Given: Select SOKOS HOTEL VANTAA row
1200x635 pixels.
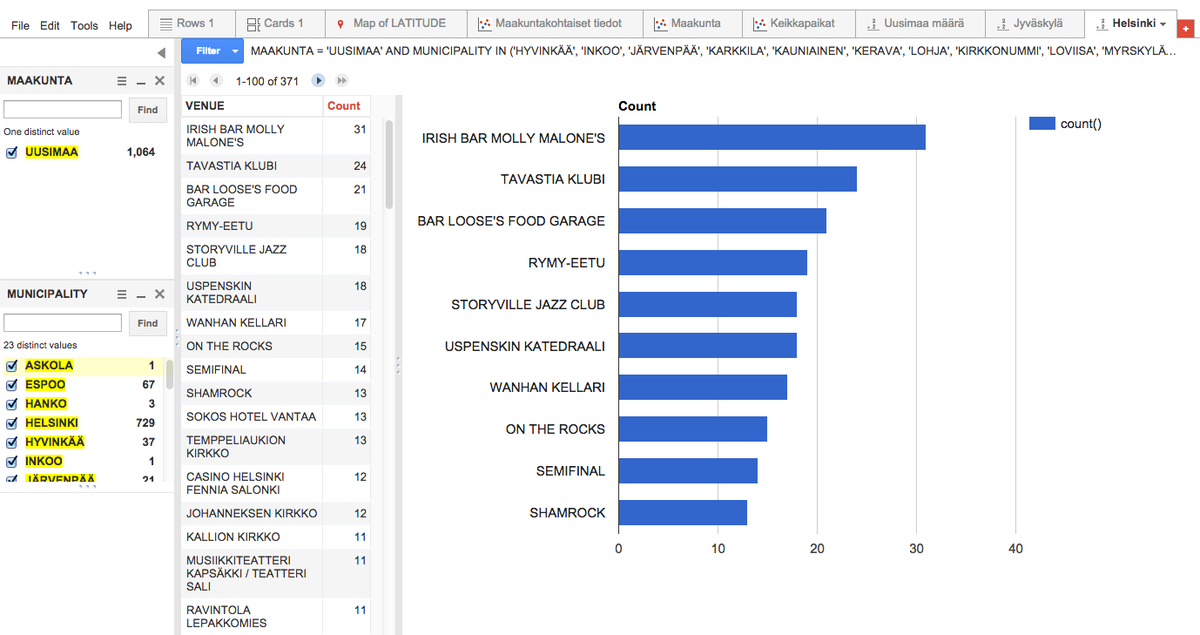Looking at the screenshot, I should point(275,417).
